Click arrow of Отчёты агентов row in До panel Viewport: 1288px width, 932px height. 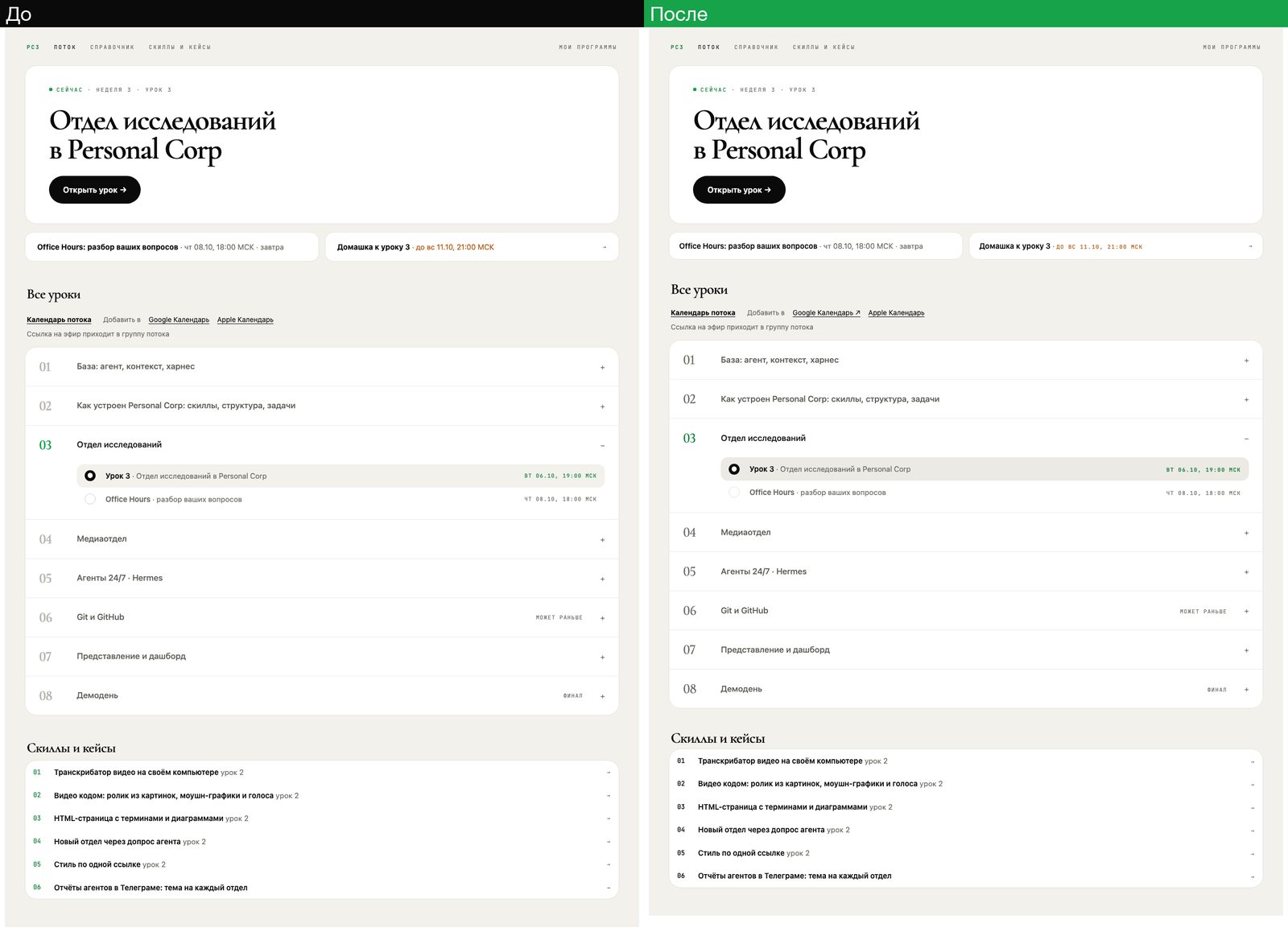(608, 888)
